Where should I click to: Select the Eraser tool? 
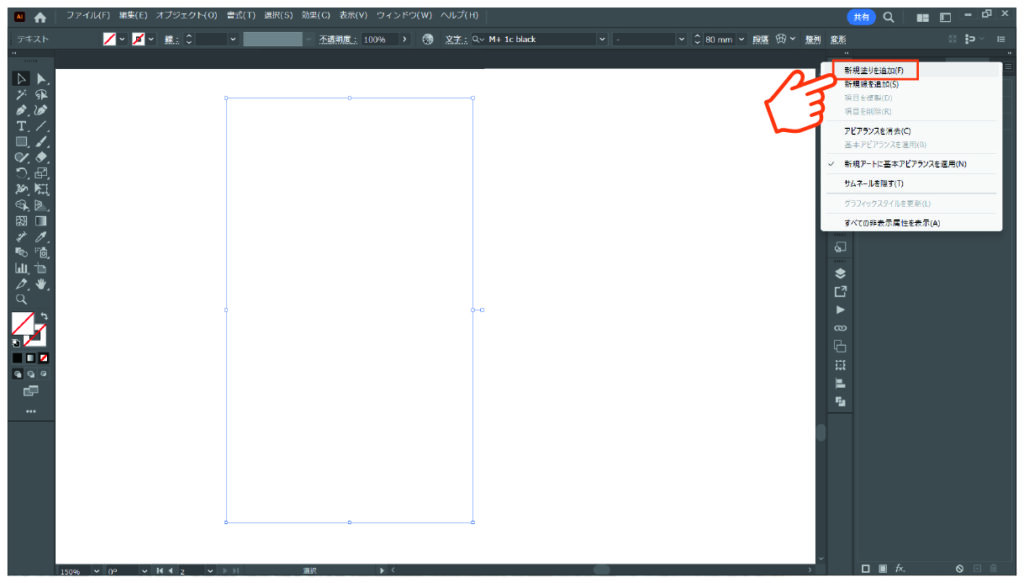pyautogui.click(x=41, y=157)
